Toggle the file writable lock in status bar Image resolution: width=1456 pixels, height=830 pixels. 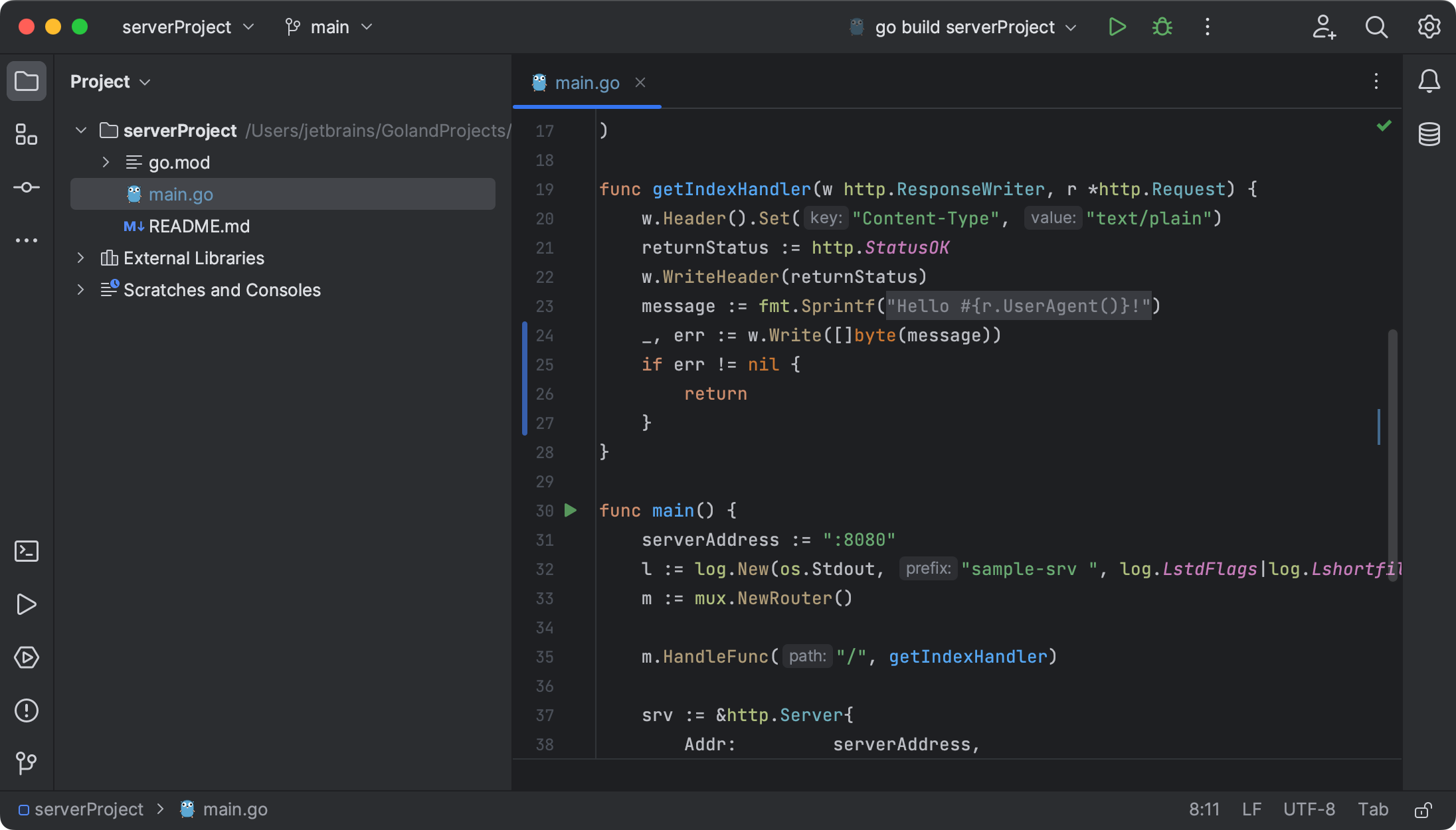click(x=1423, y=809)
